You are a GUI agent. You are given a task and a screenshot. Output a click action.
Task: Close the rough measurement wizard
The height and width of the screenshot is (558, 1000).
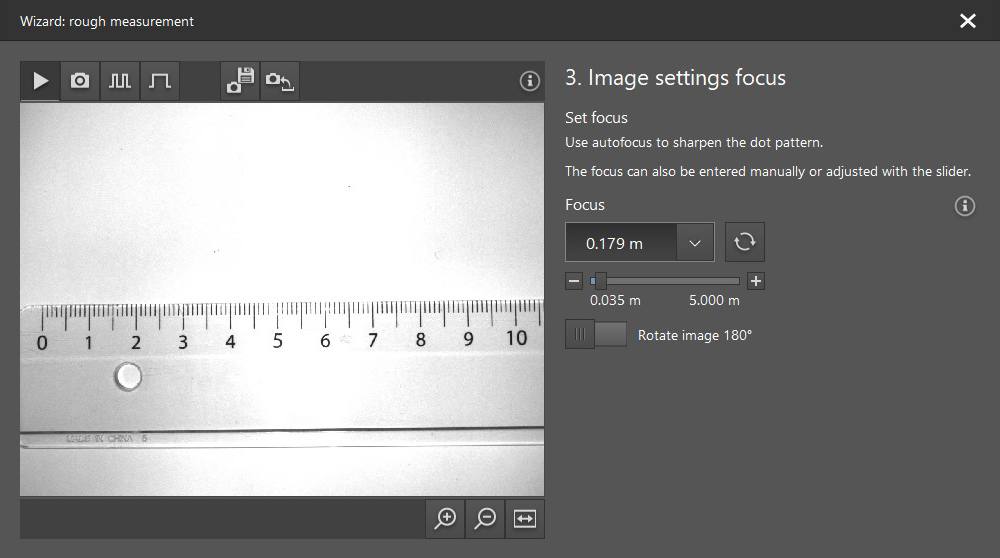point(967,21)
